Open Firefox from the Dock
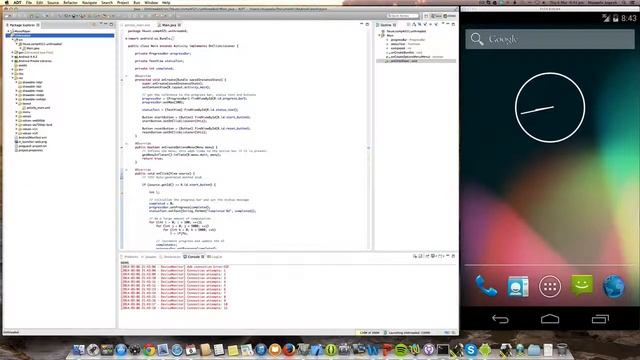640x360 pixels. (289, 350)
